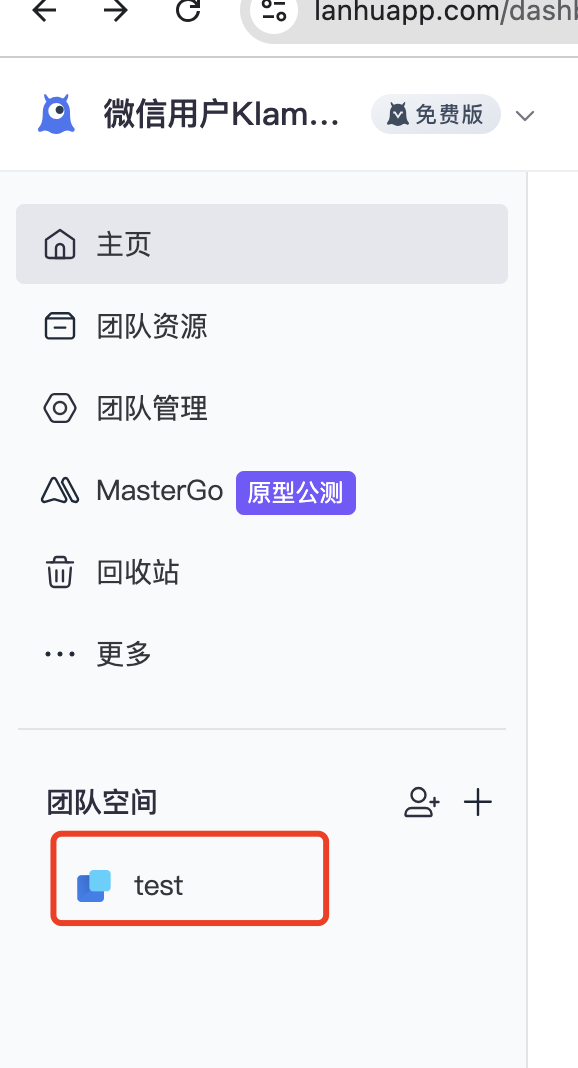
Task: Click the browser reload button
Action: pos(188,10)
